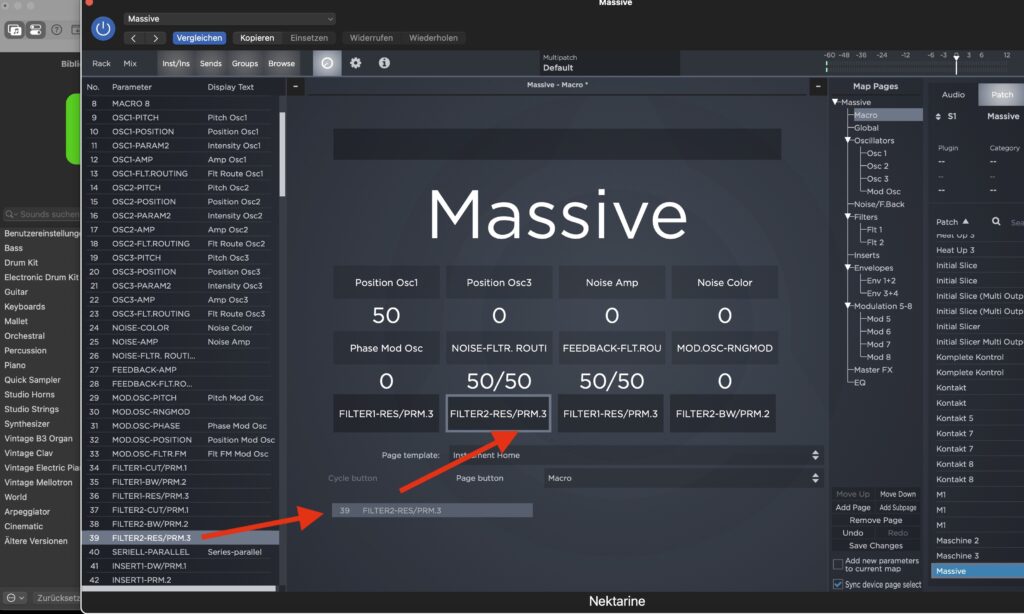
Task: Open the Massive preset dropdown at top
Action: tap(230, 19)
